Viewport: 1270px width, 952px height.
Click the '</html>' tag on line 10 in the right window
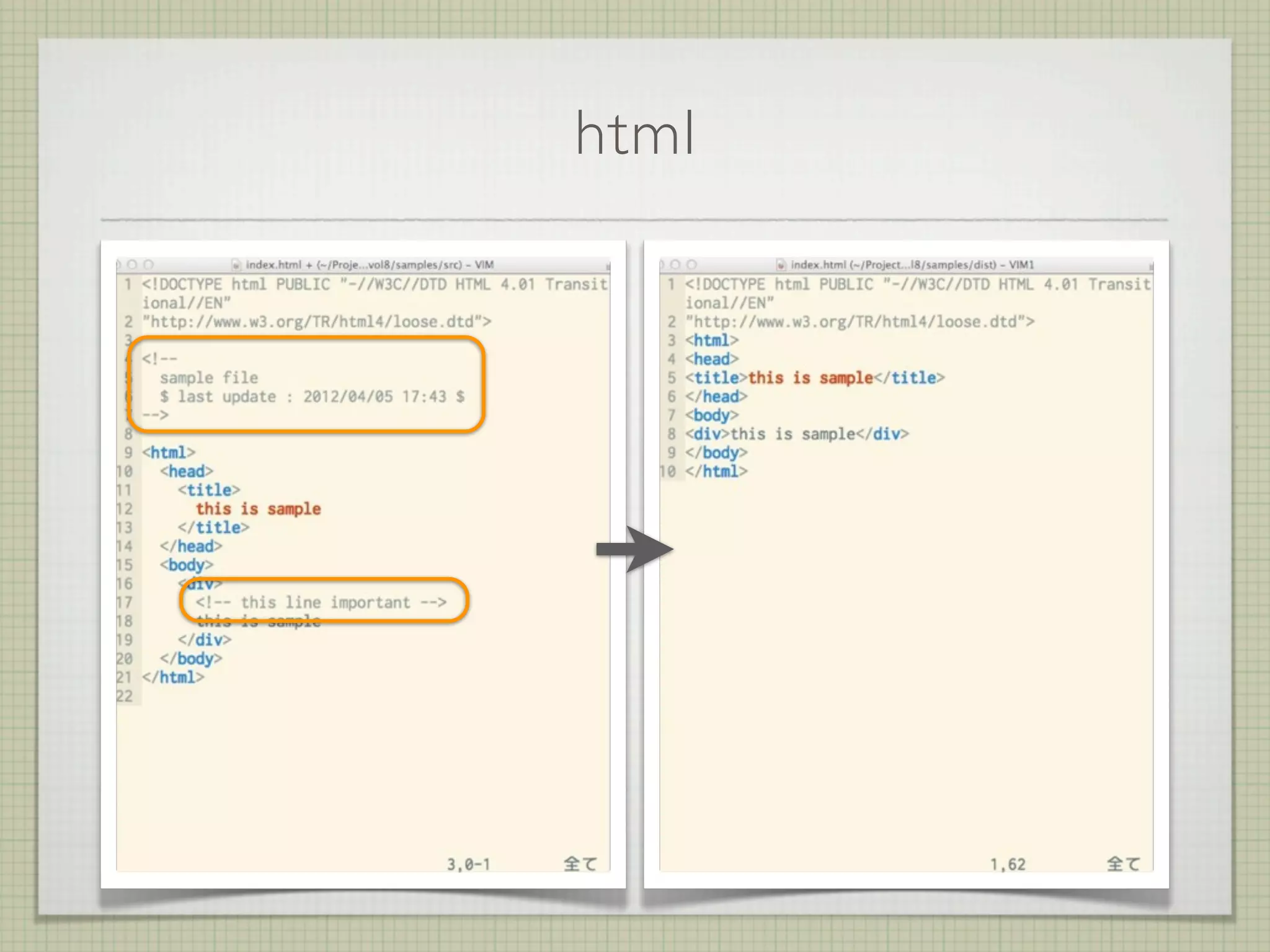(x=716, y=472)
